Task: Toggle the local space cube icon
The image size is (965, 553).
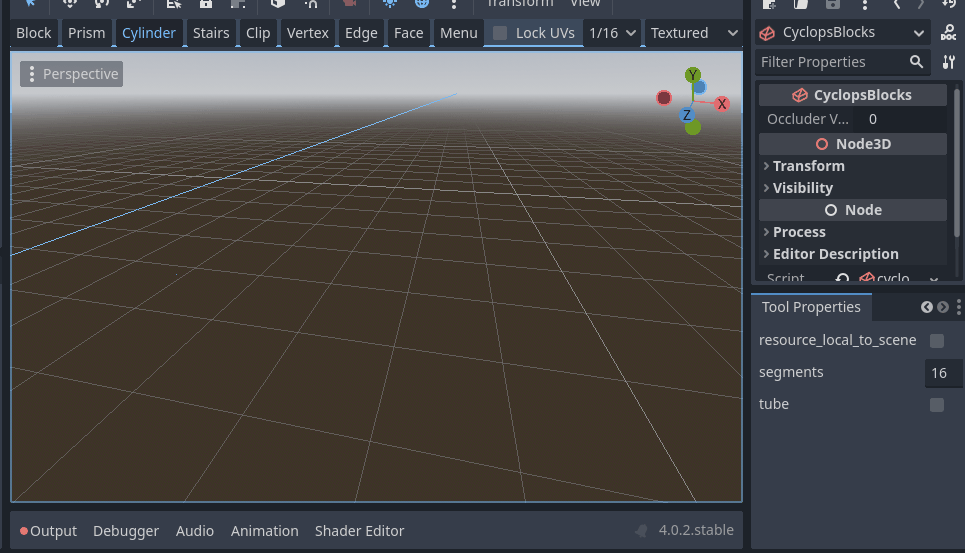Action: coord(278,4)
